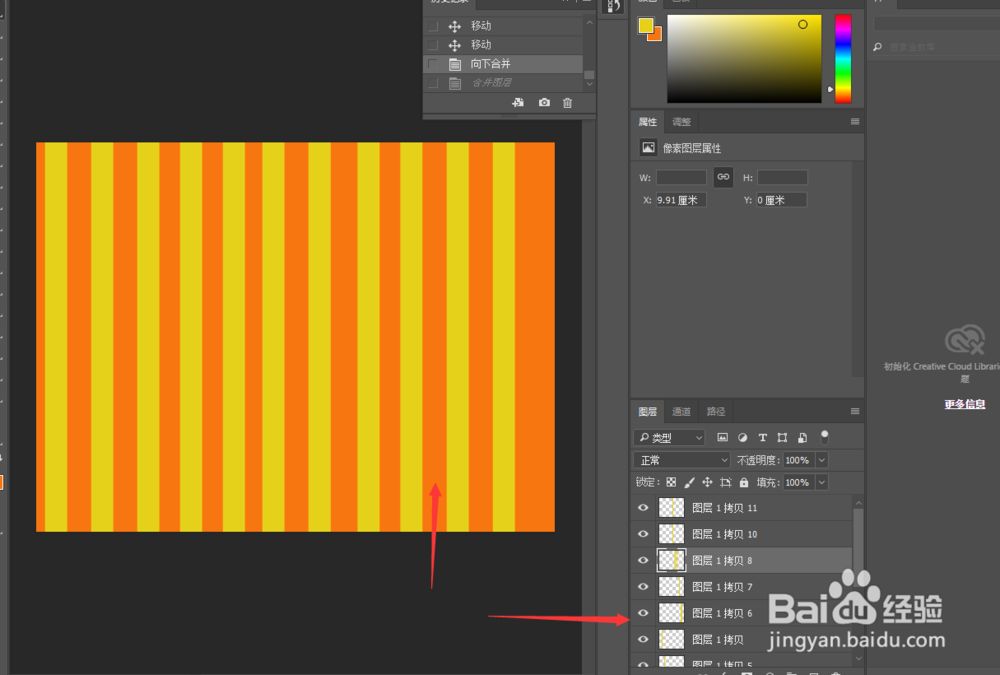The width and height of the screenshot is (1000, 675).
Task: Click the rainbow hue slider strip
Action: [x=843, y=59]
